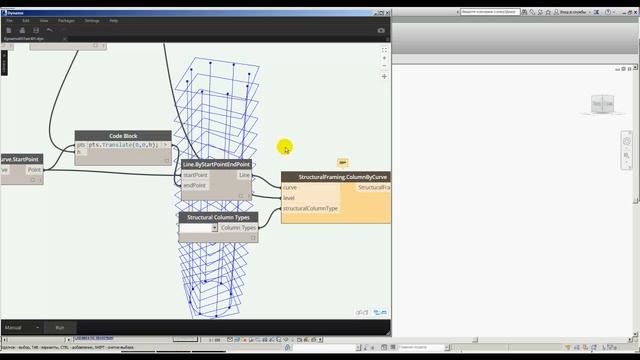Click the New file icon in Dynamo toolbar
The image size is (640, 360).
coord(9,30)
